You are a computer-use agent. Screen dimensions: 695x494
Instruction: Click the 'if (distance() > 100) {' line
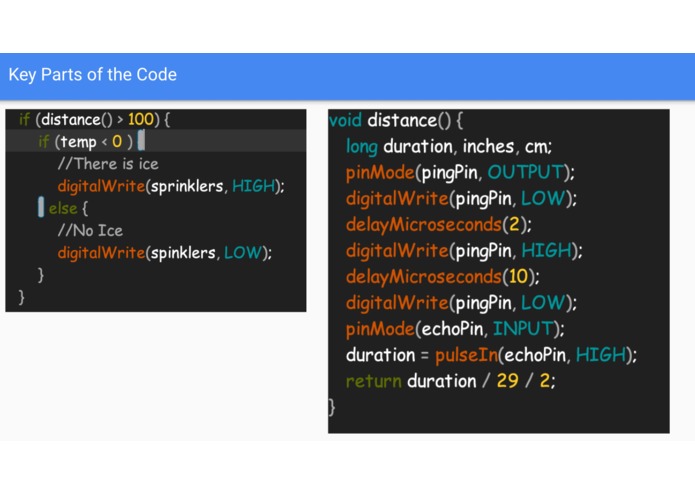(94, 120)
